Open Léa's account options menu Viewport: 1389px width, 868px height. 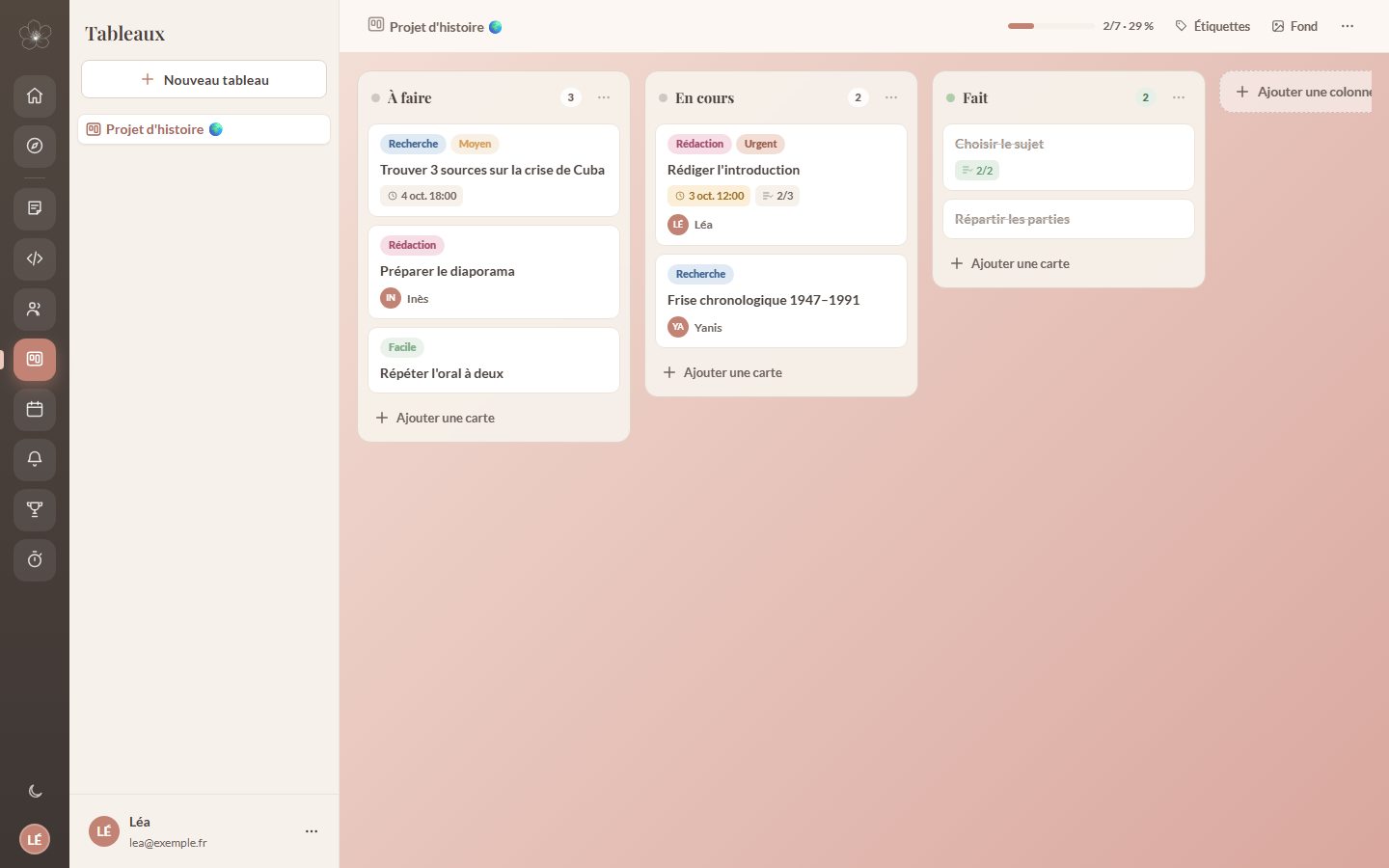pos(312,830)
